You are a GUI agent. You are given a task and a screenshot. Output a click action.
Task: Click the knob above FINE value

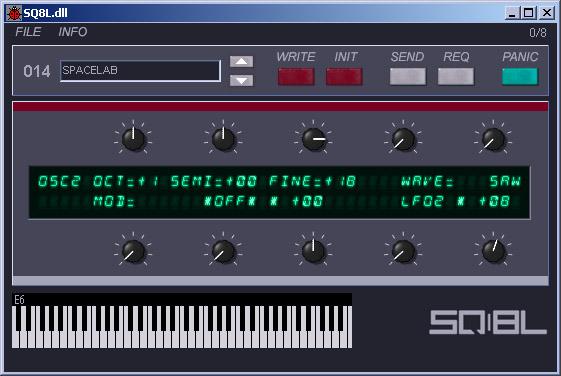click(x=313, y=139)
